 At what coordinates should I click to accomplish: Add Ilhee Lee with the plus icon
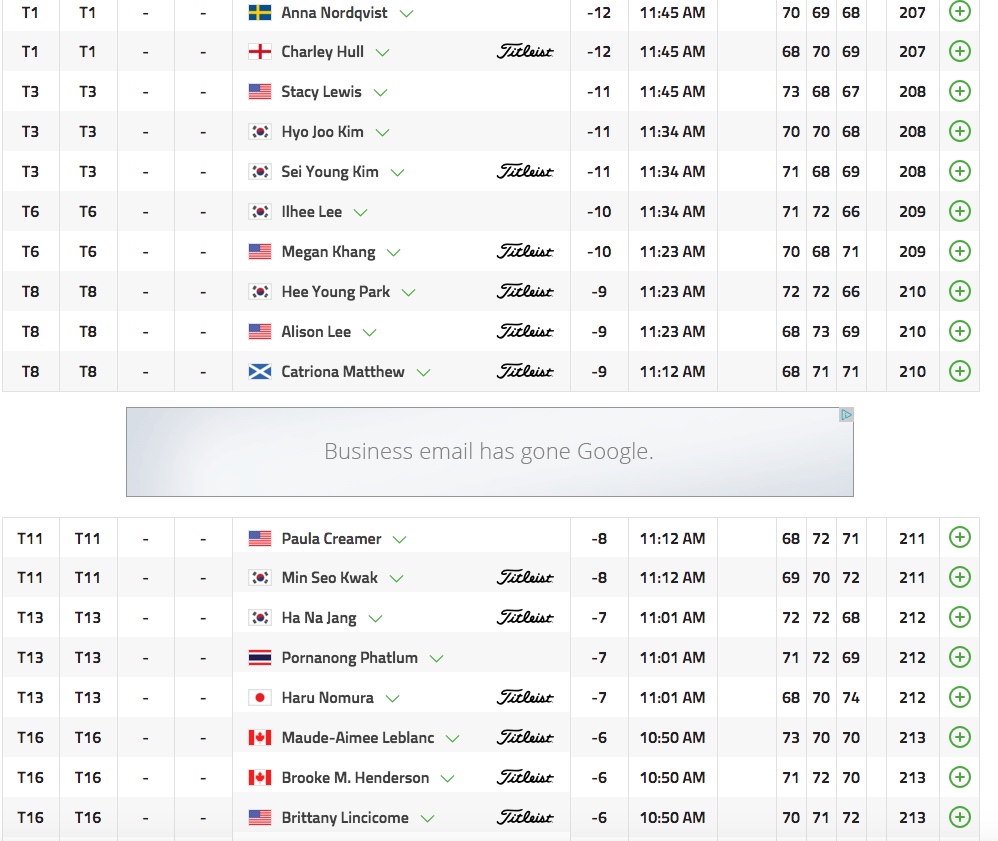pos(959,211)
